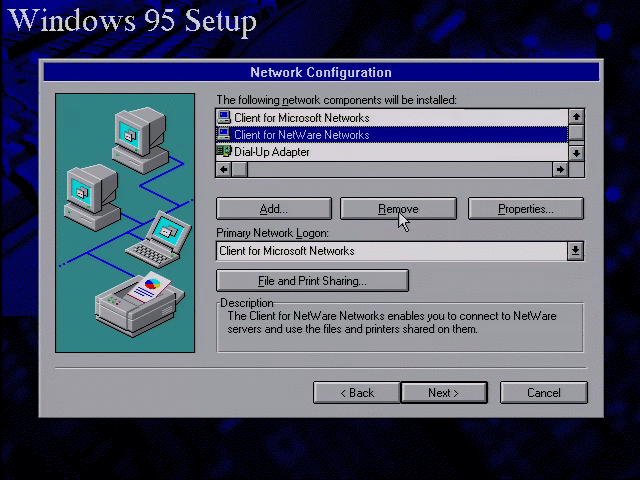The image size is (640, 480).
Task: Select Client for NetWare Networks list entry
Action: pos(392,135)
